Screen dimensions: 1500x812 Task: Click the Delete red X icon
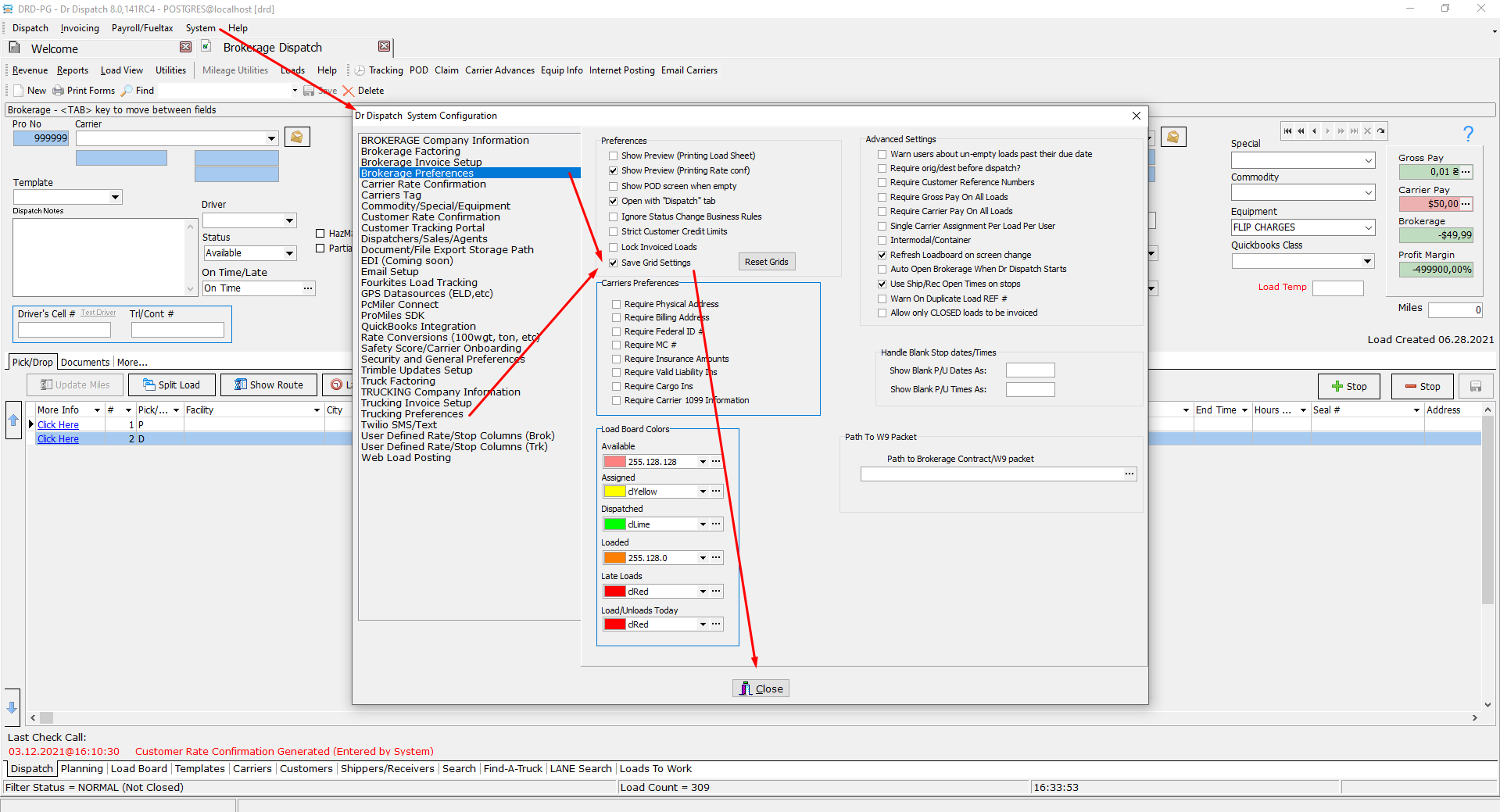tap(349, 91)
